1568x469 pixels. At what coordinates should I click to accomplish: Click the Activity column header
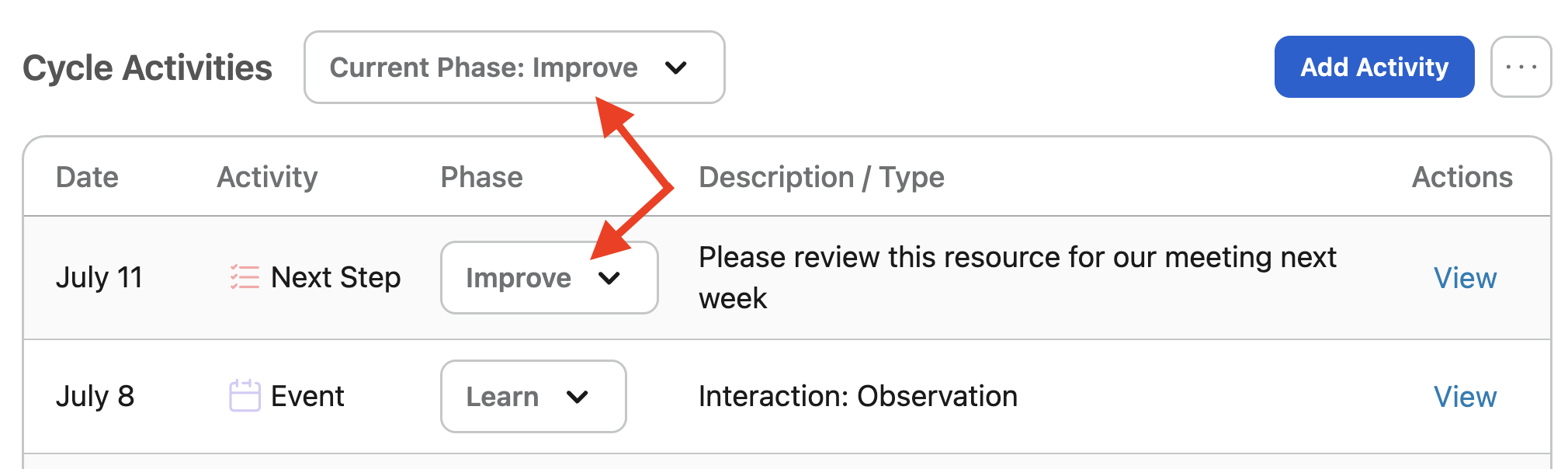click(x=267, y=177)
